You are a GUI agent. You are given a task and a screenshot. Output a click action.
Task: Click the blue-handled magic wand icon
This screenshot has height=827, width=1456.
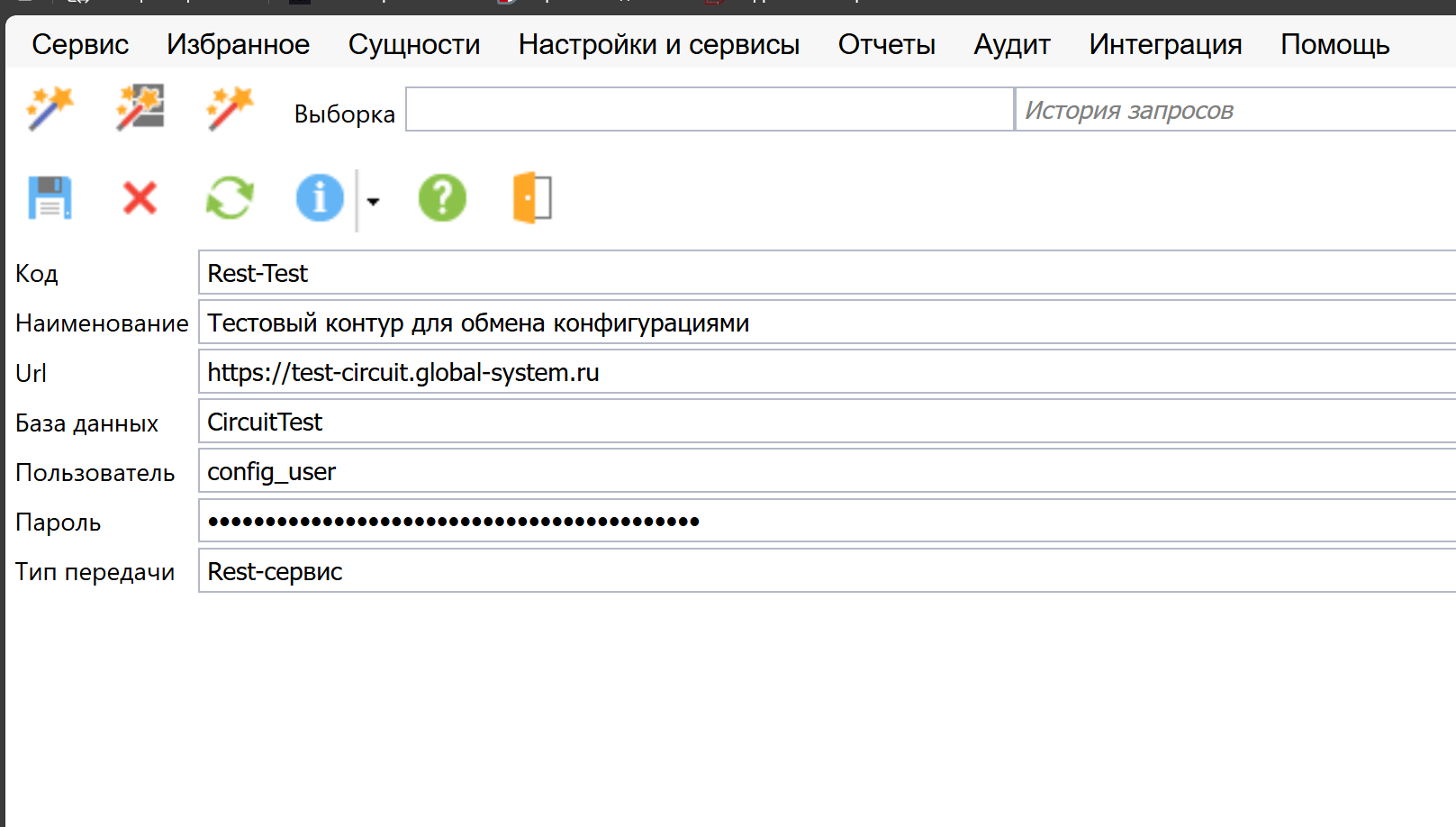click(50, 109)
